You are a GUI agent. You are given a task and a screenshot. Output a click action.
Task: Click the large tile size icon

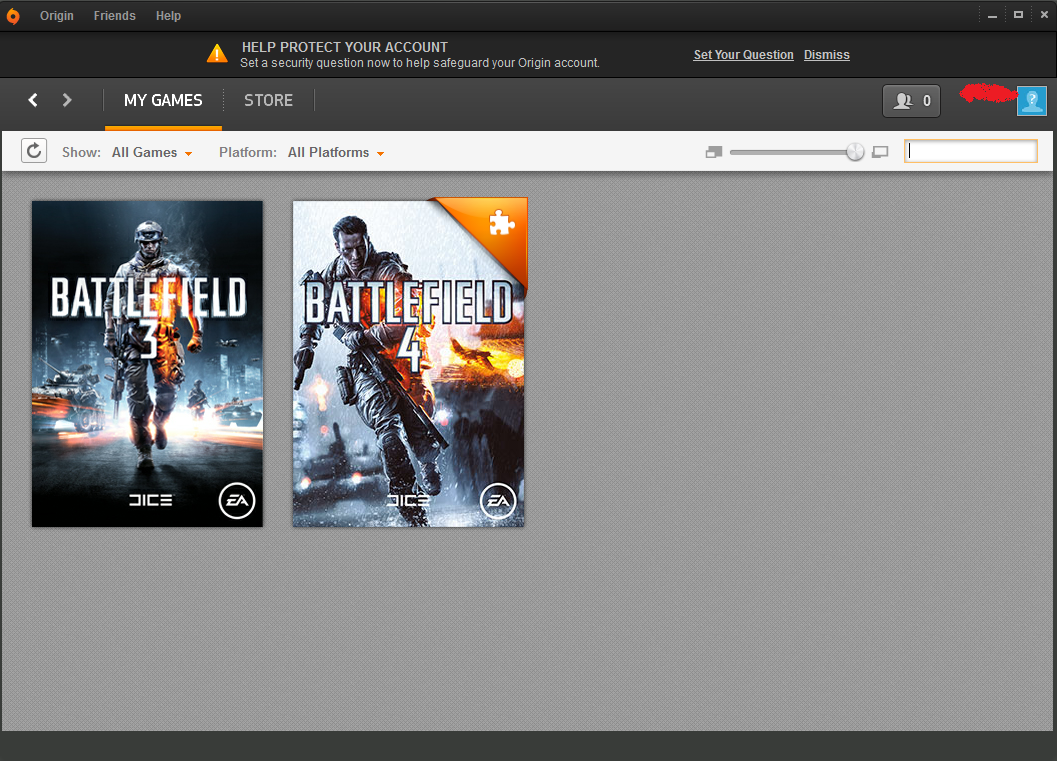[880, 152]
